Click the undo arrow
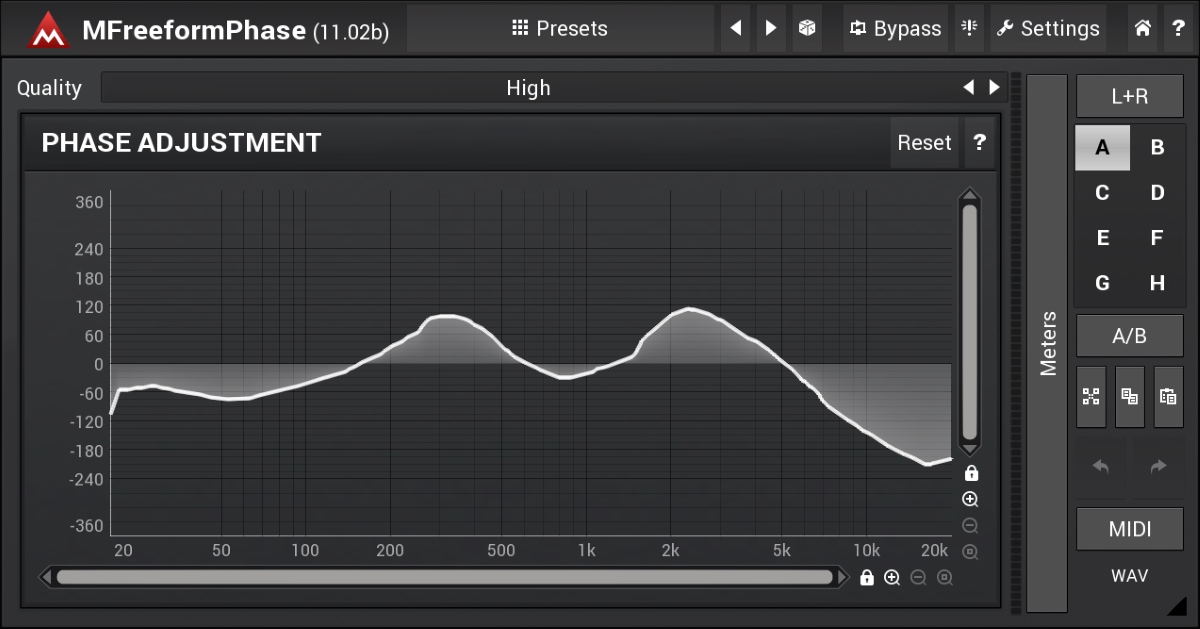This screenshot has width=1200, height=629. click(1101, 467)
